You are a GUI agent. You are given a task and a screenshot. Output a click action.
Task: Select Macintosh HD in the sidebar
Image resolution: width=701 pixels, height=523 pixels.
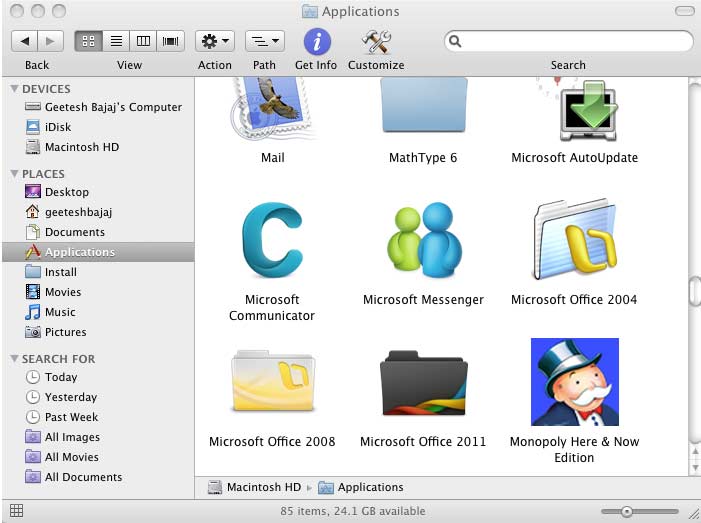(72, 147)
